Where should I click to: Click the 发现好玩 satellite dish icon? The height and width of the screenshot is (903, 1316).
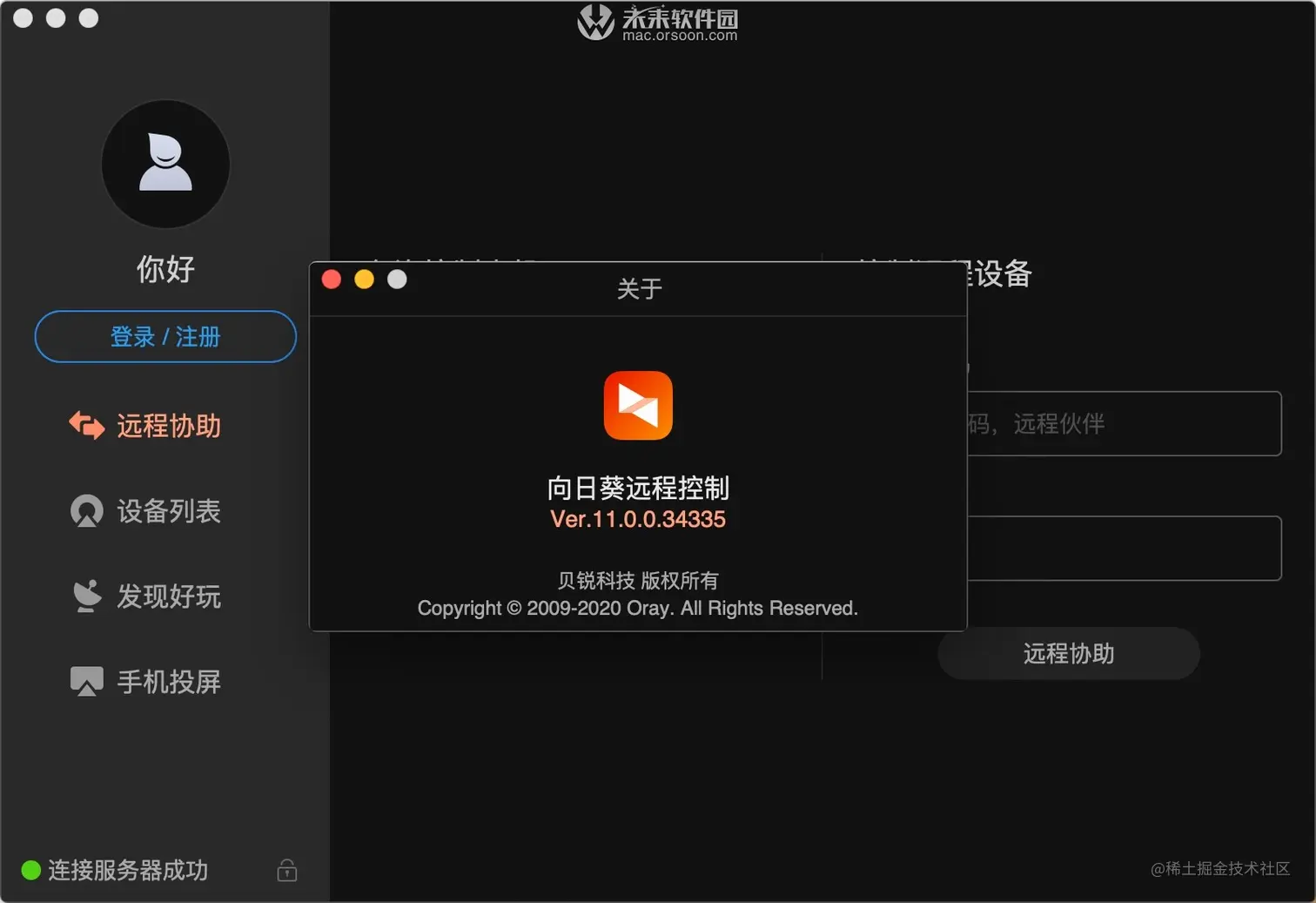click(x=86, y=596)
